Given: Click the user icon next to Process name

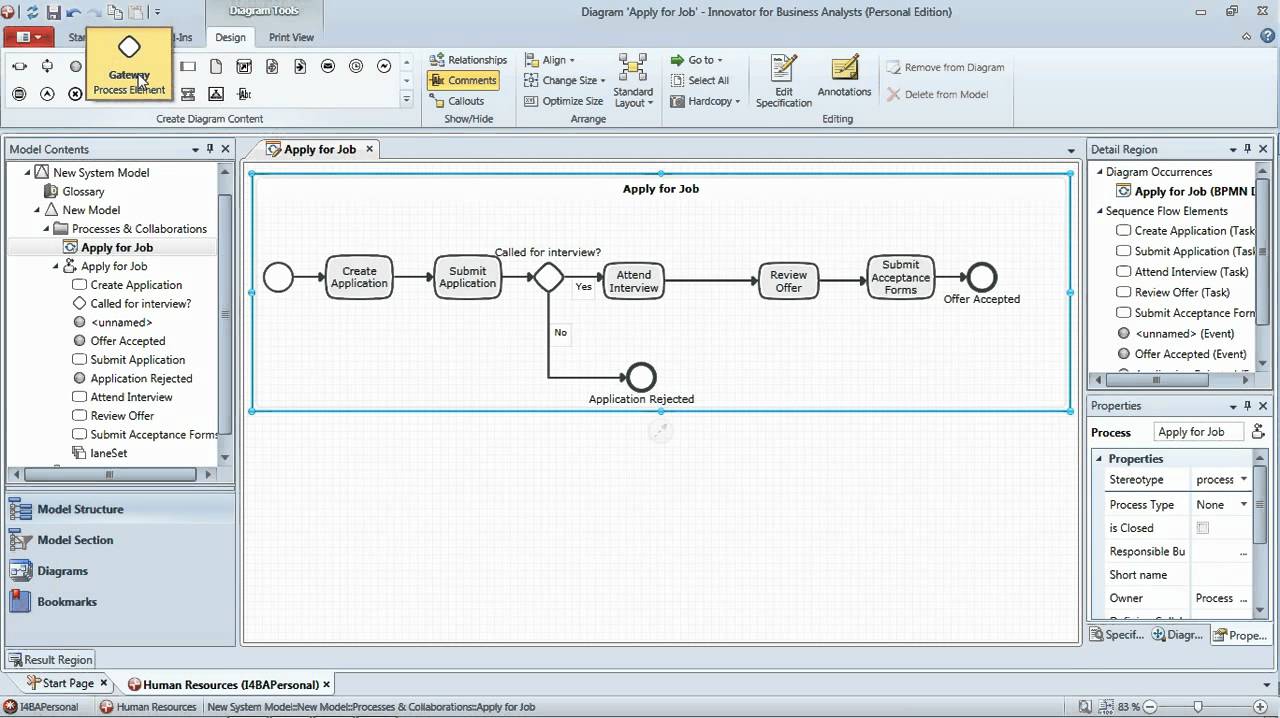Looking at the screenshot, I should pyautogui.click(x=1258, y=432).
